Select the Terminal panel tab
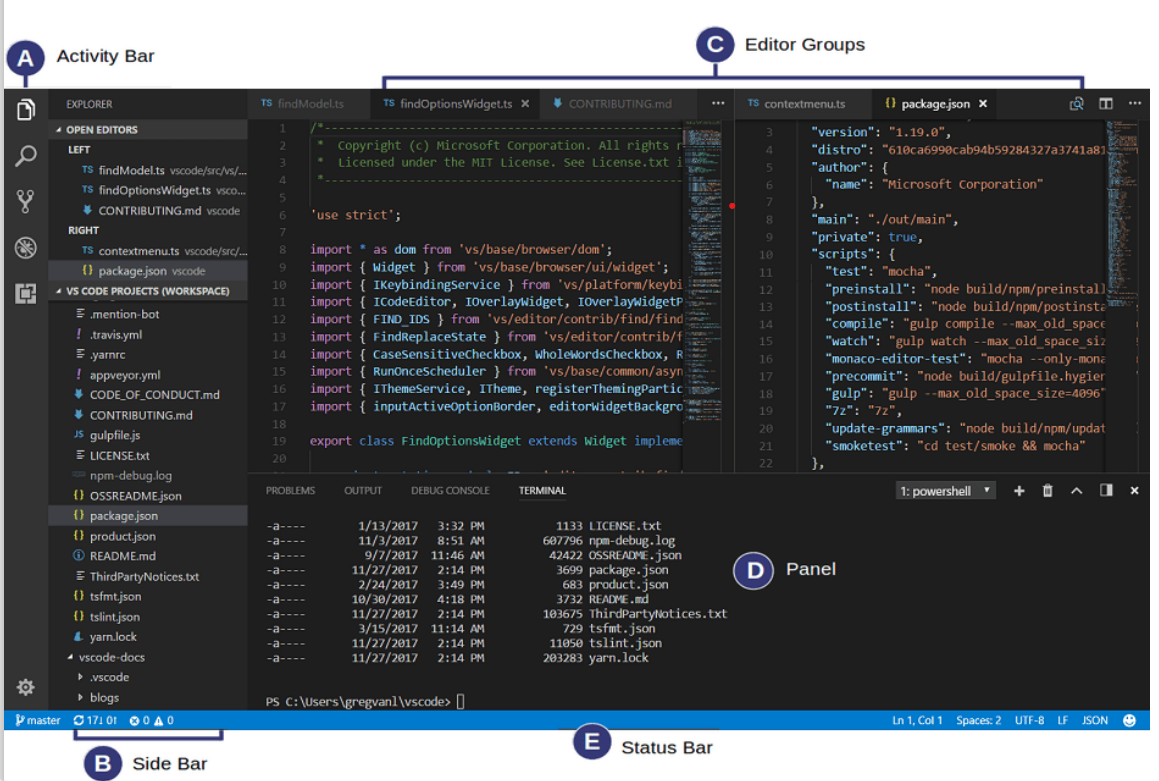The height and width of the screenshot is (781, 1159). (542, 491)
